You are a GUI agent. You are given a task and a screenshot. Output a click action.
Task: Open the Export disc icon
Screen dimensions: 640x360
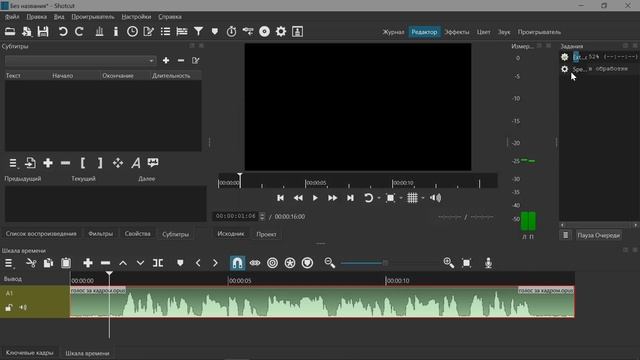(264, 31)
